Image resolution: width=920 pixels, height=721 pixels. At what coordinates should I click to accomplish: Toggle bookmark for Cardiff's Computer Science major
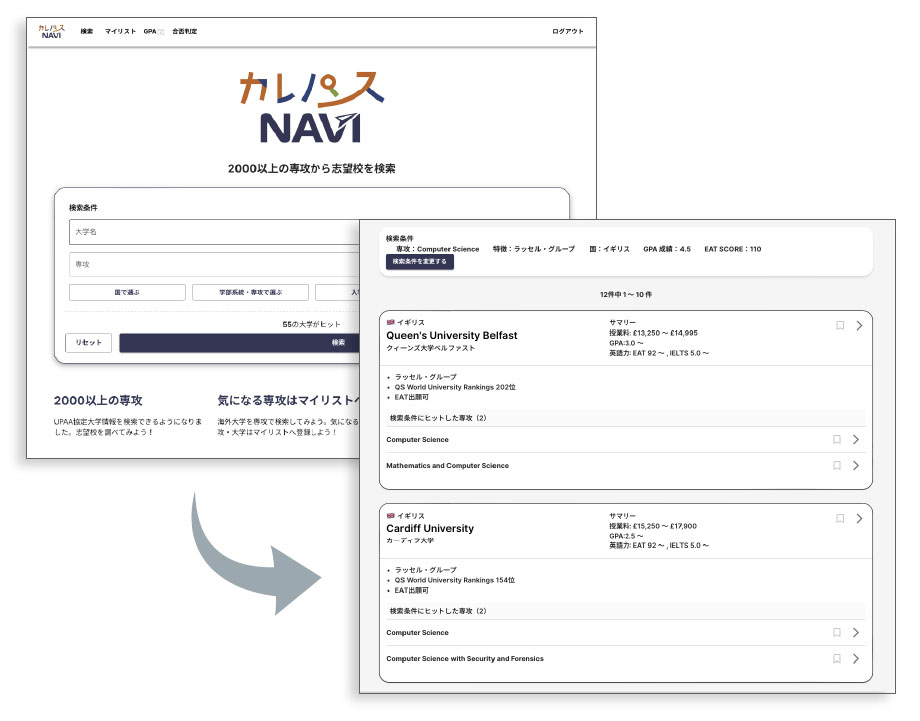837,632
